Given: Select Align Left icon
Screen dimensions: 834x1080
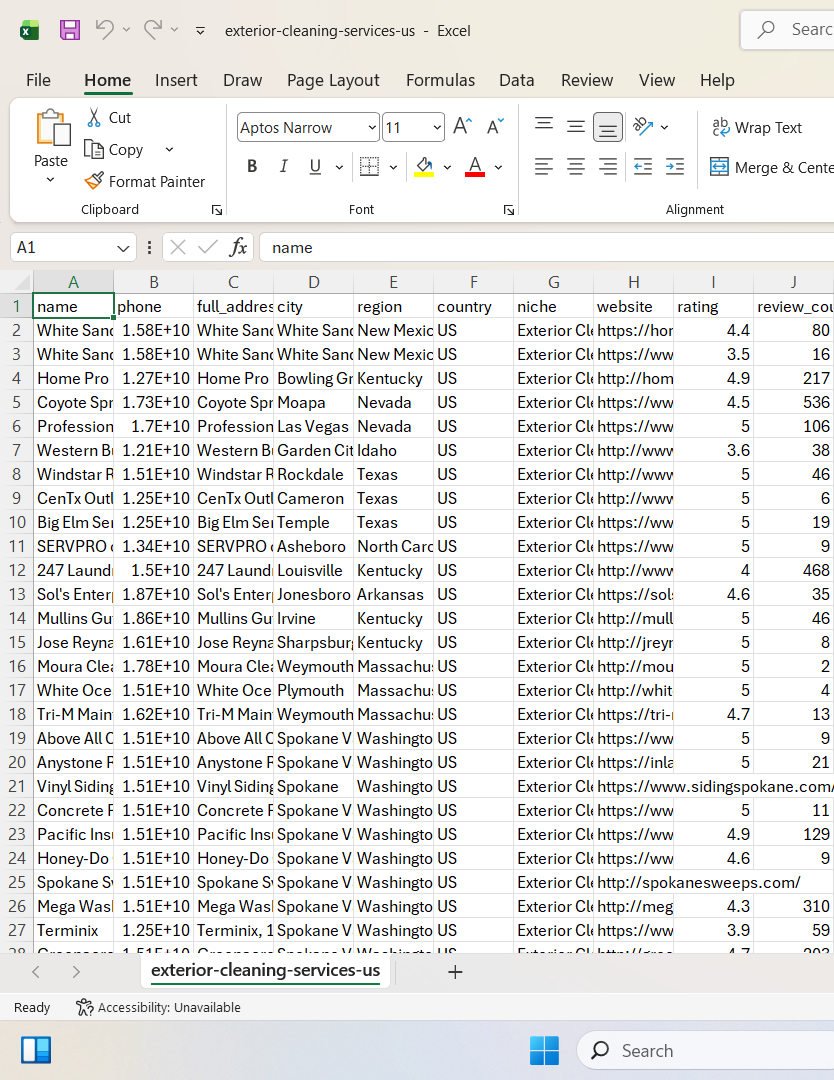Looking at the screenshot, I should [x=544, y=167].
